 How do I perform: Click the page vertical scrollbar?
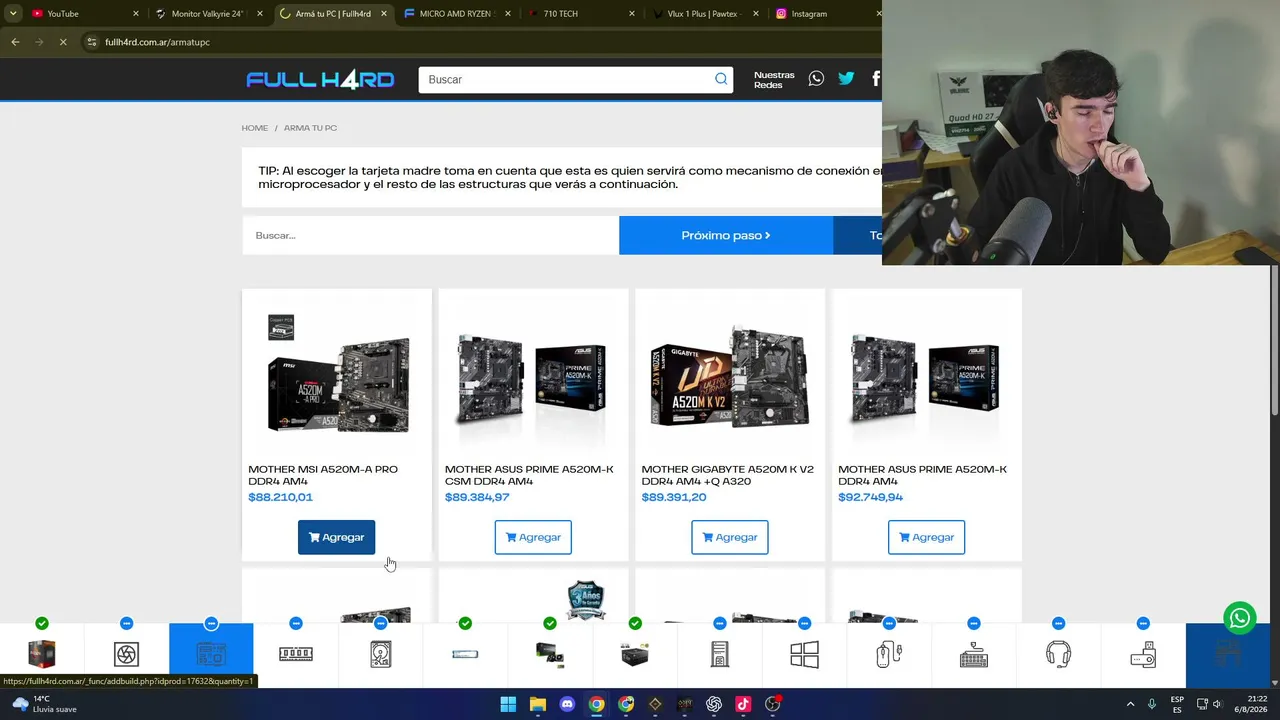pos(1274,340)
